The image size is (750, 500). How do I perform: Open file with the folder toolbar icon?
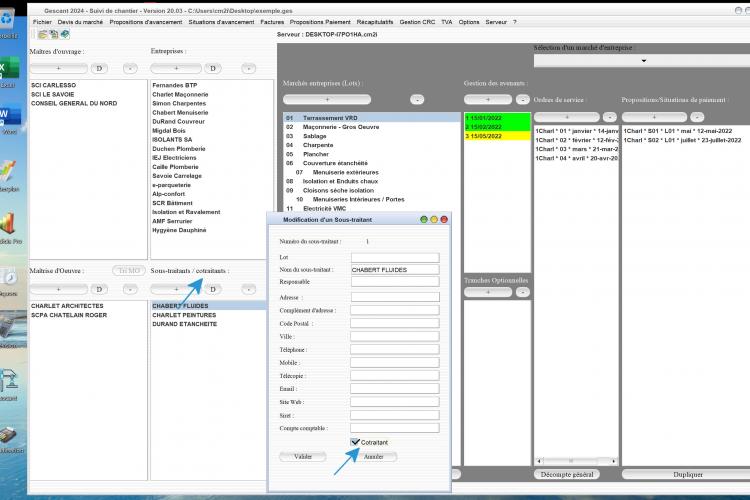[43, 34]
